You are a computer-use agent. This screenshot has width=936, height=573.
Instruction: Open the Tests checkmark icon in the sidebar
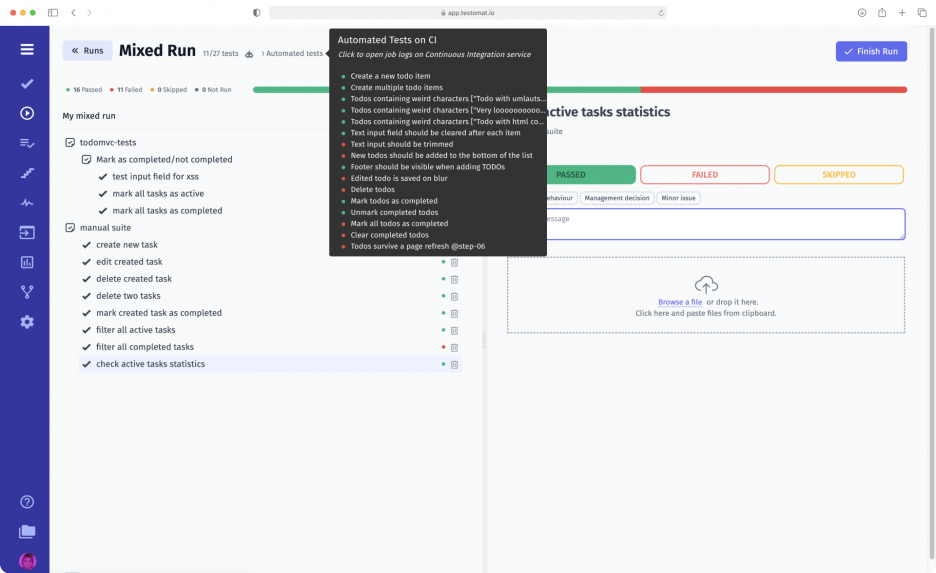[x=27, y=83]
